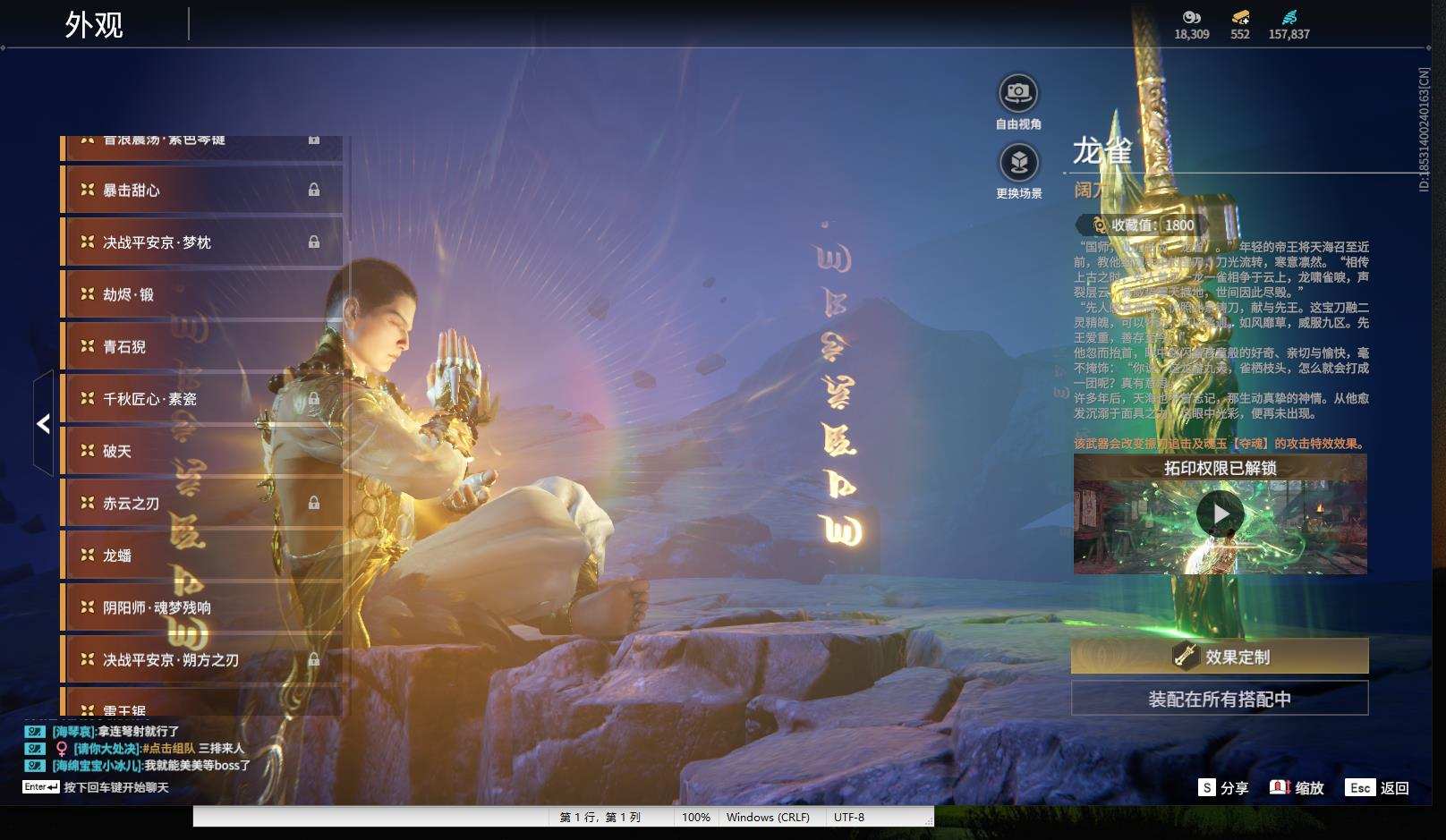The image size is (1446, 840).
Task: Click the Esc 返回 back button
Action: click(x=1378, y=787)
